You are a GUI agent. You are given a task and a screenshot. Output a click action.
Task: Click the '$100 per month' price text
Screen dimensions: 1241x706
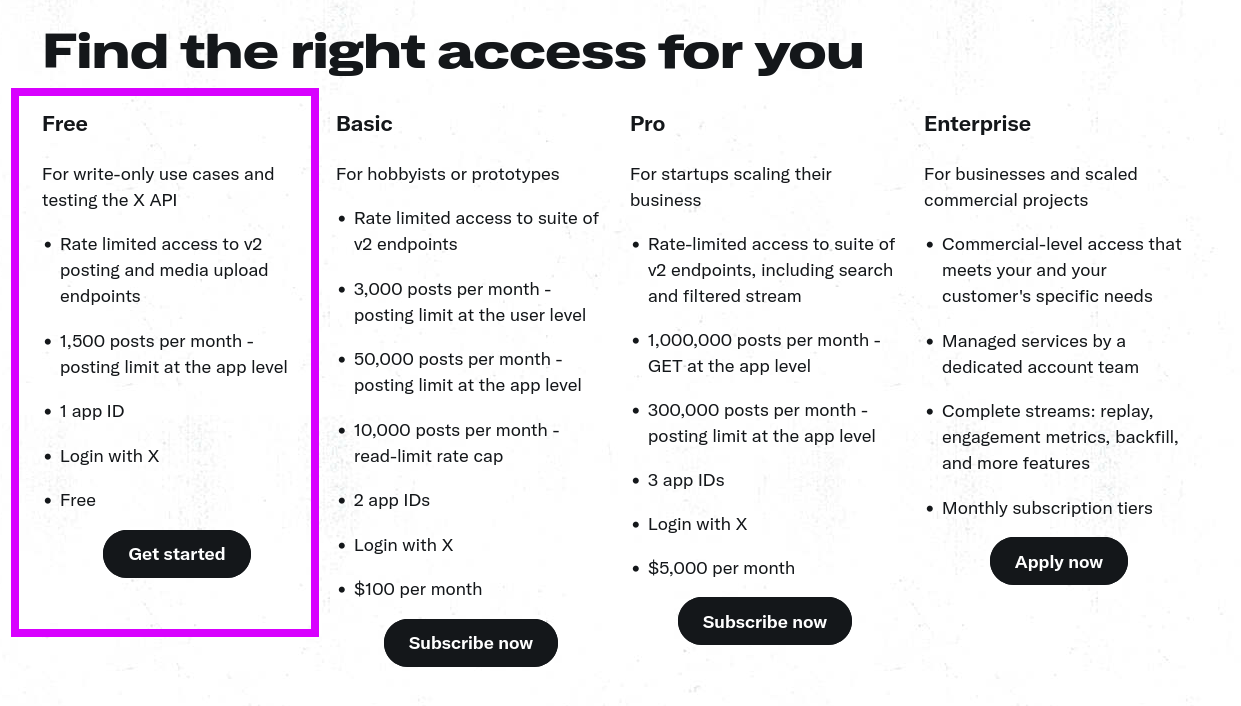point(418,589)
